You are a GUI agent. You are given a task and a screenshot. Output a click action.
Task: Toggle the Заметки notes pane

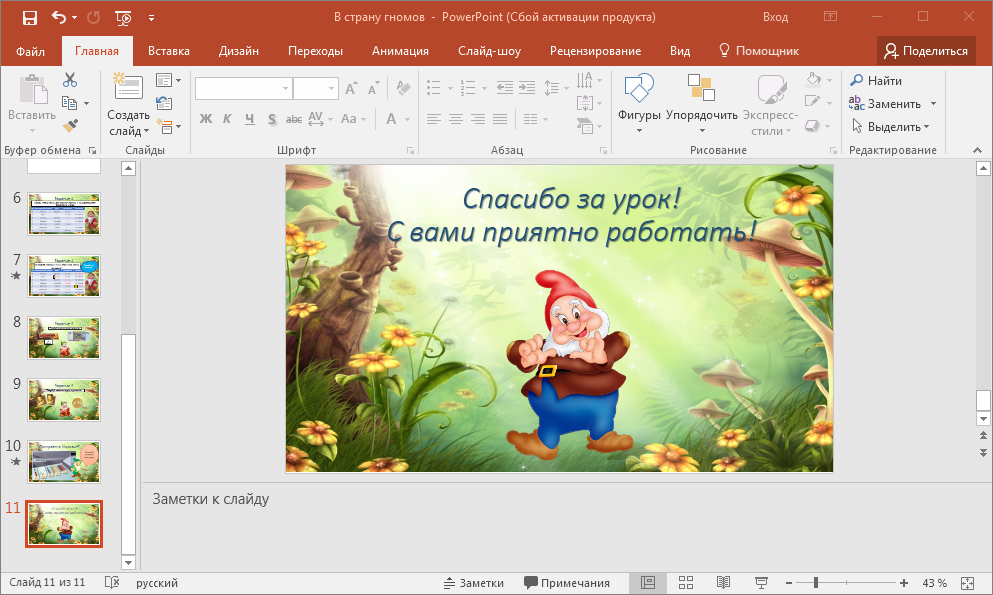click(474, 583)
